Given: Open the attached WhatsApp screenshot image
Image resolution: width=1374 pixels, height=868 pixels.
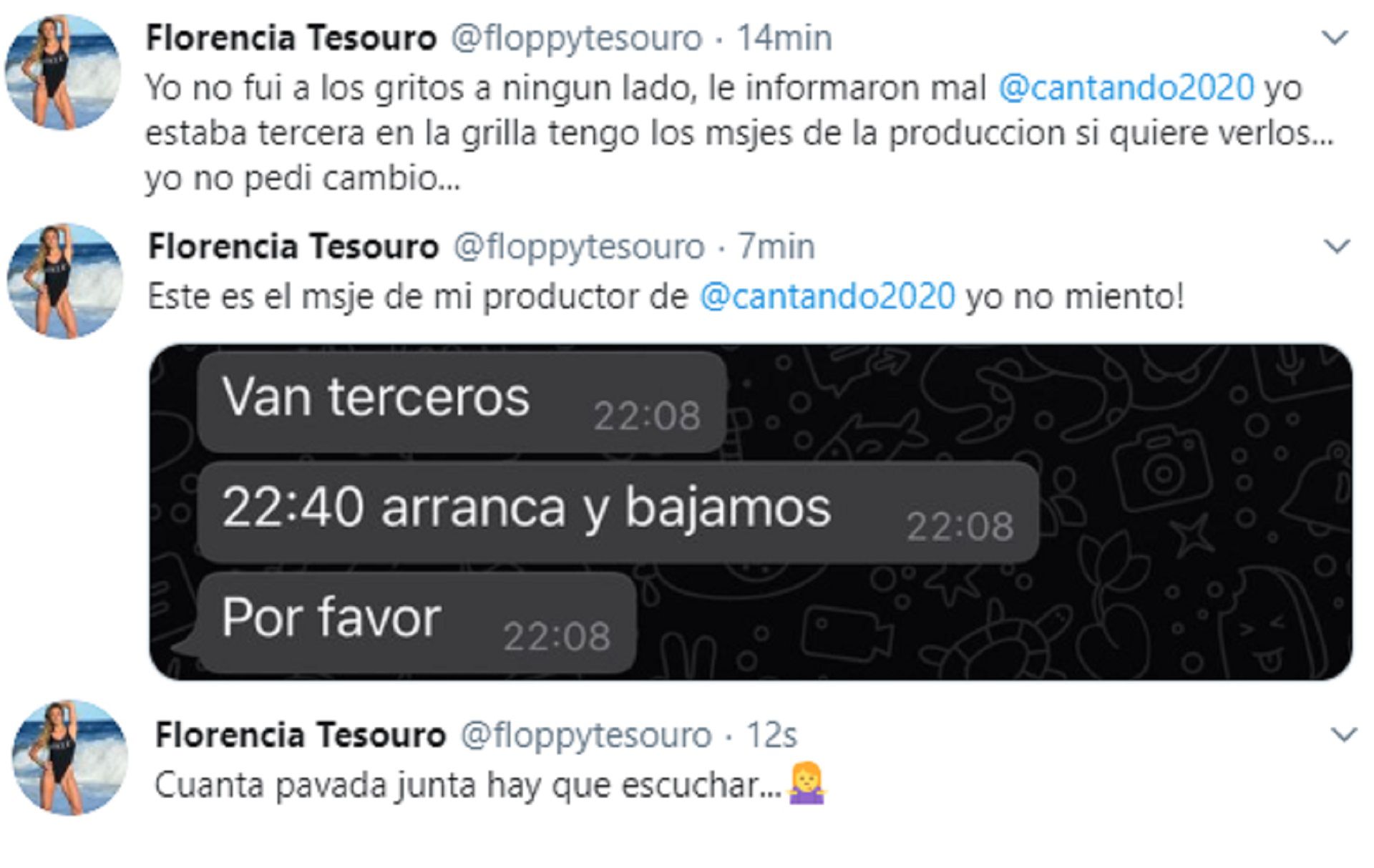Looking at the screenshot, I should (751, 512).
